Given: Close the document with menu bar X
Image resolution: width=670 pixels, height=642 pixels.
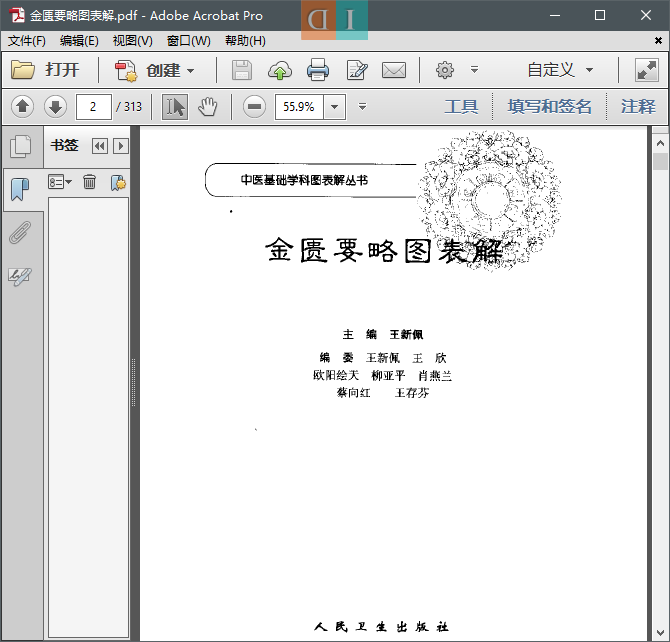Looking at the screenshot, I should pyautogui.click(x=658, y=41).
